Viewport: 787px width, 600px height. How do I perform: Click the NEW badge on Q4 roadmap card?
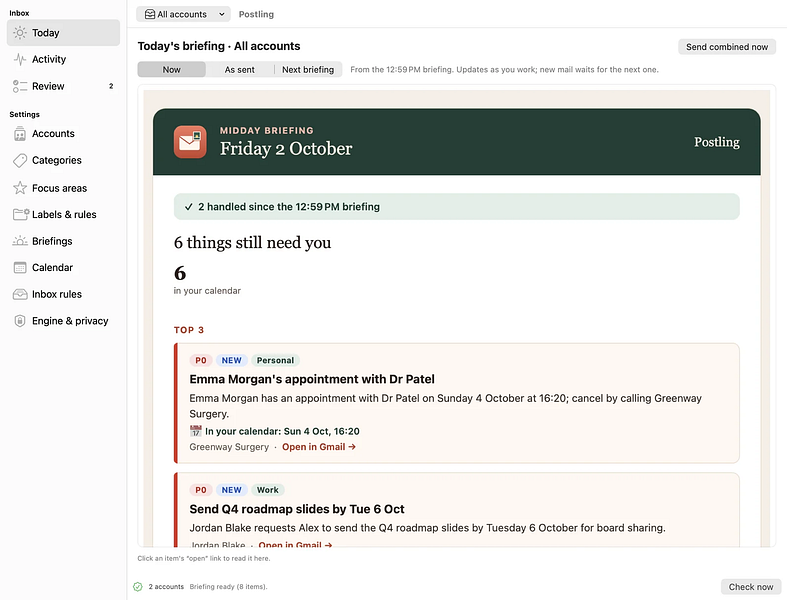pos(231,490)
